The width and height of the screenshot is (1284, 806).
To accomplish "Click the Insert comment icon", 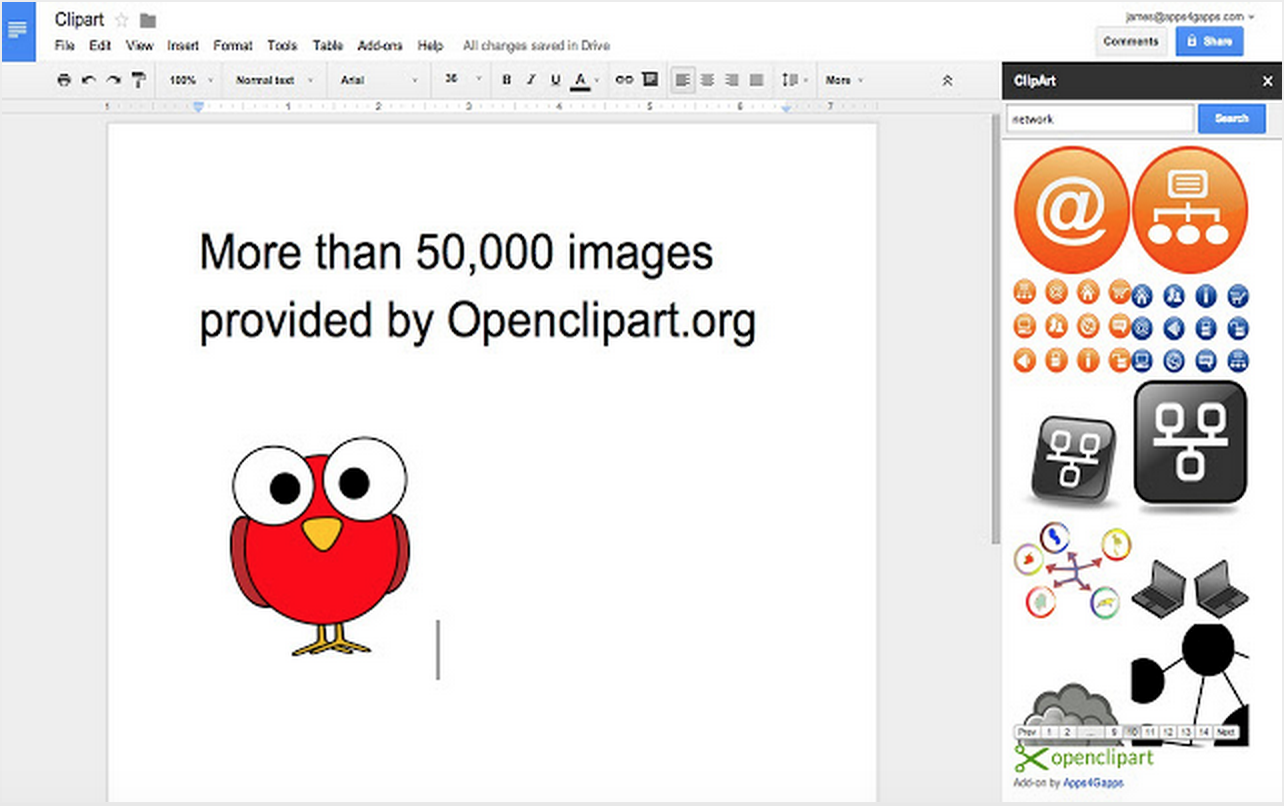I will tap(650, 80).
